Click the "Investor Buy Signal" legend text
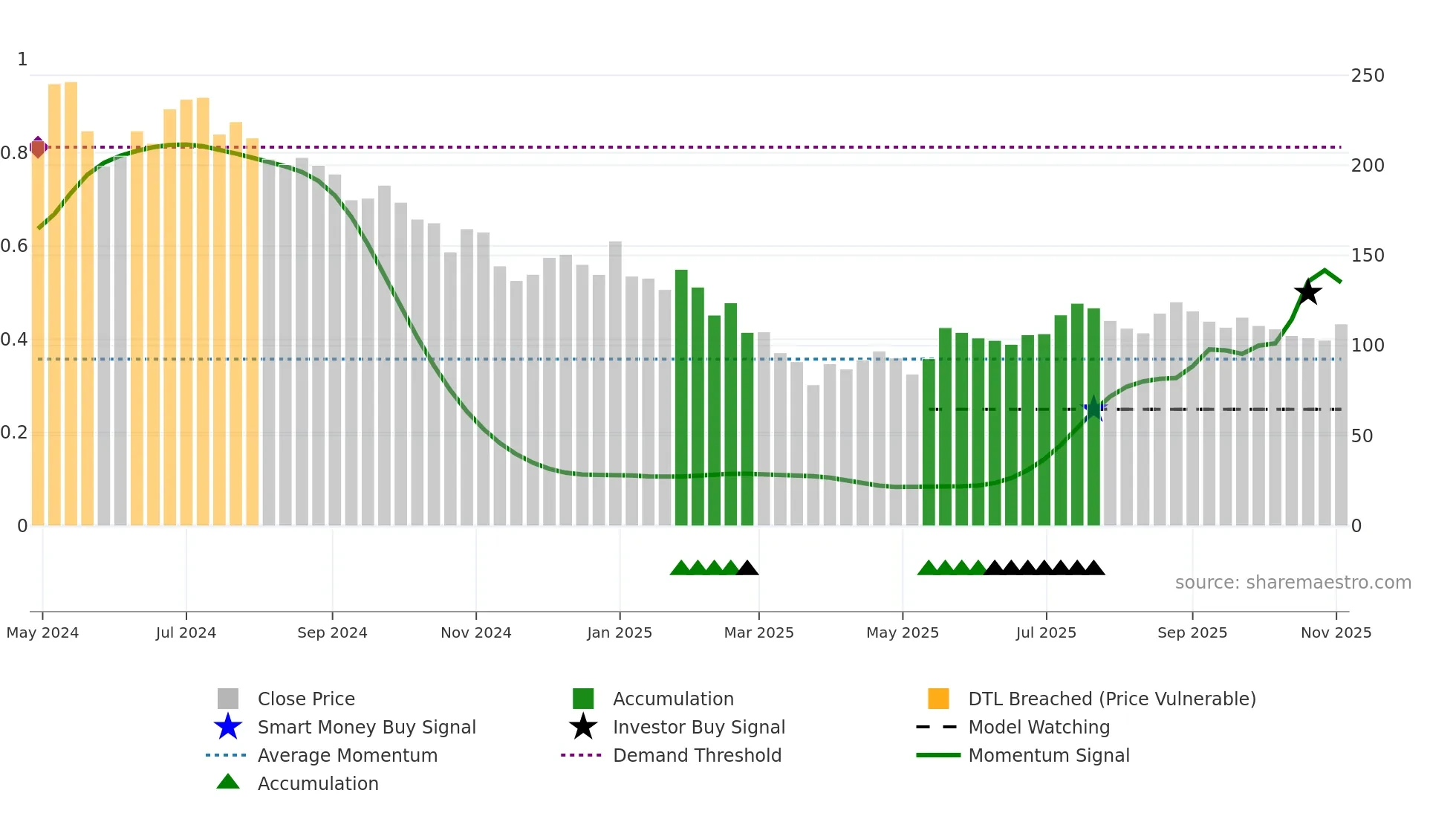The width and height of the screenshot is (1456, 819). click(698, 727)
